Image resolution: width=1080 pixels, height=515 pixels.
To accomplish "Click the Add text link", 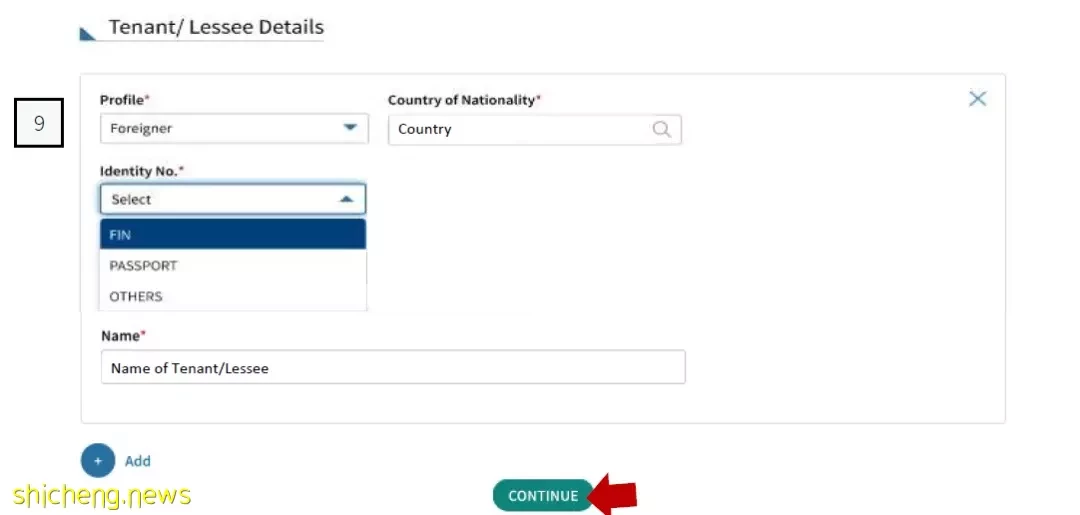I will click(x=138, y=461).
